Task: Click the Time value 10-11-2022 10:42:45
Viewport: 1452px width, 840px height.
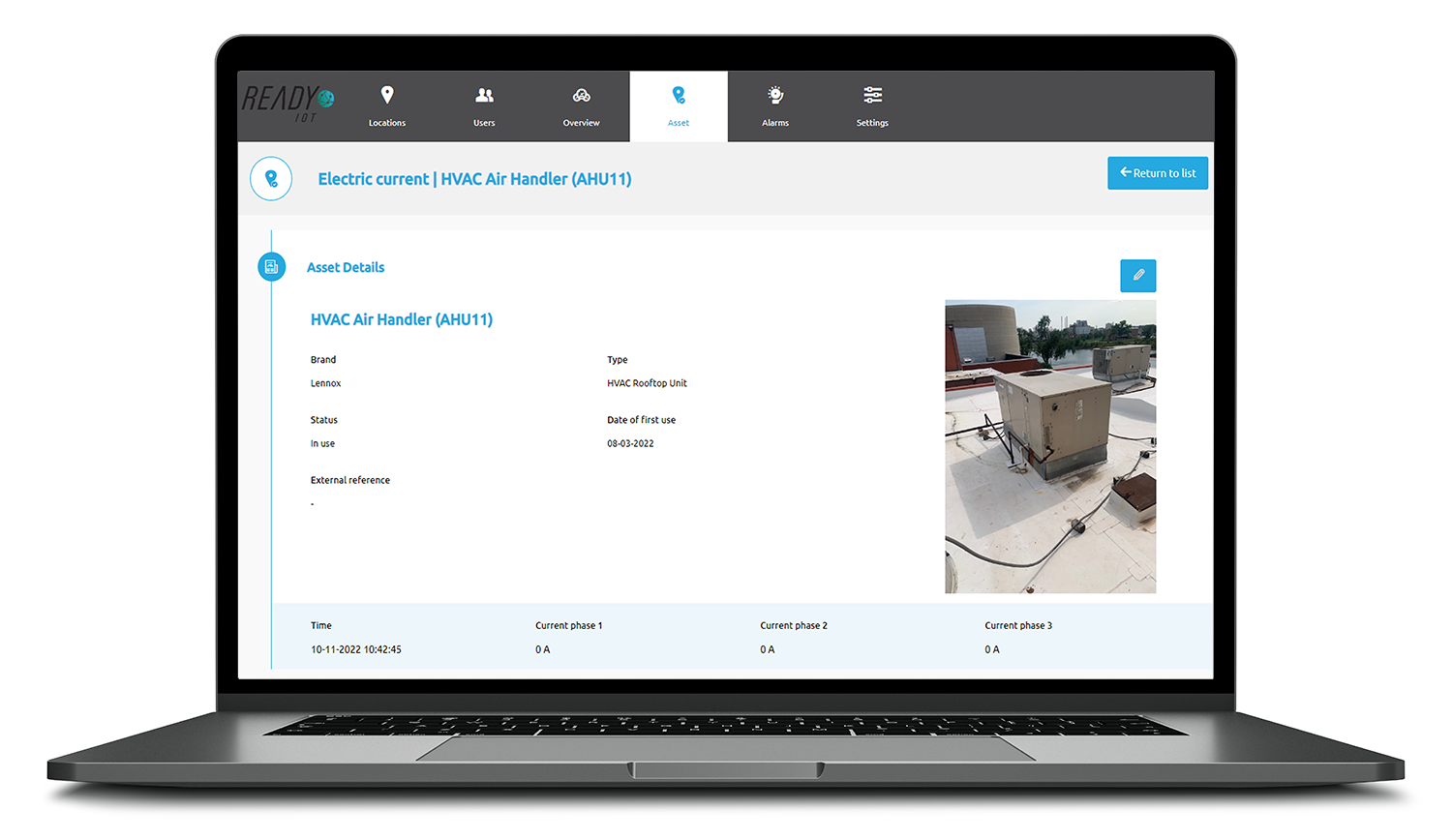Action: [x=356, y=649]
